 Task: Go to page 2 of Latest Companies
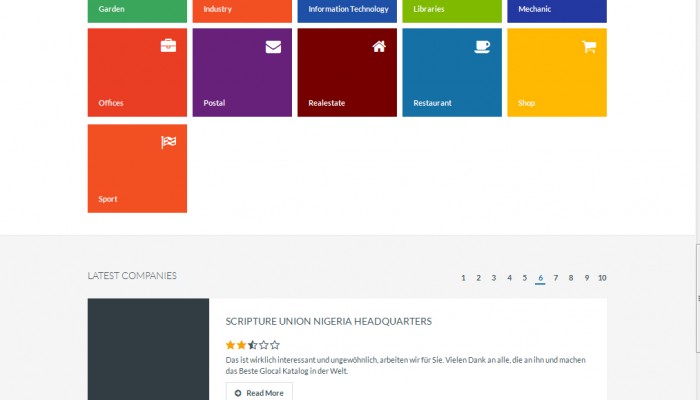coord(479,278)
